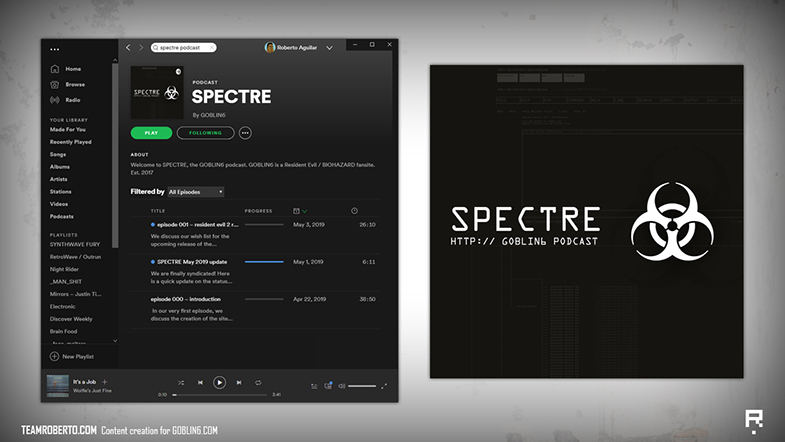Go forward with the right arrow
This screenshot has width=785, height=442.
[141, 48]
